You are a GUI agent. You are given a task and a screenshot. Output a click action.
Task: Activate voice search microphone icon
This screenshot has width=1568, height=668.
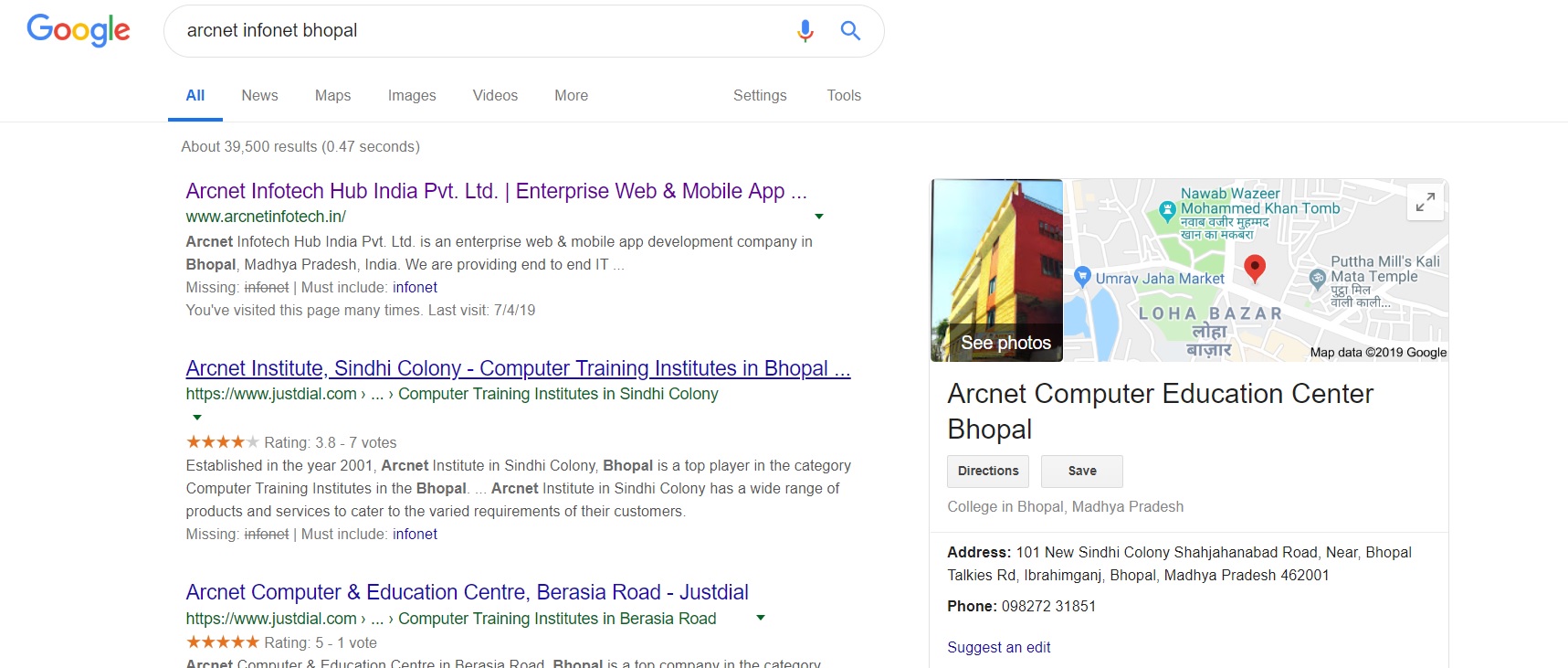[805, 31]
